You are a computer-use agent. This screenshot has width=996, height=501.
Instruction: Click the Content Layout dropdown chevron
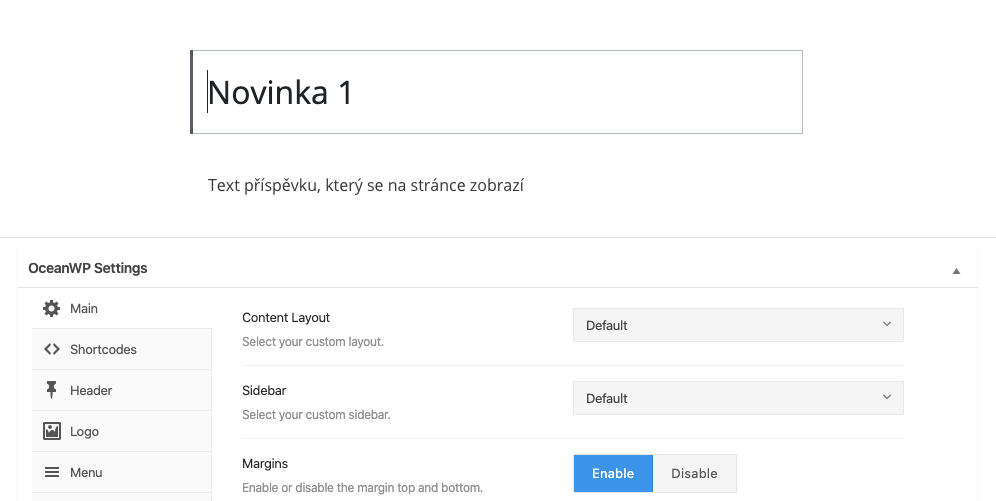(887, 324)
